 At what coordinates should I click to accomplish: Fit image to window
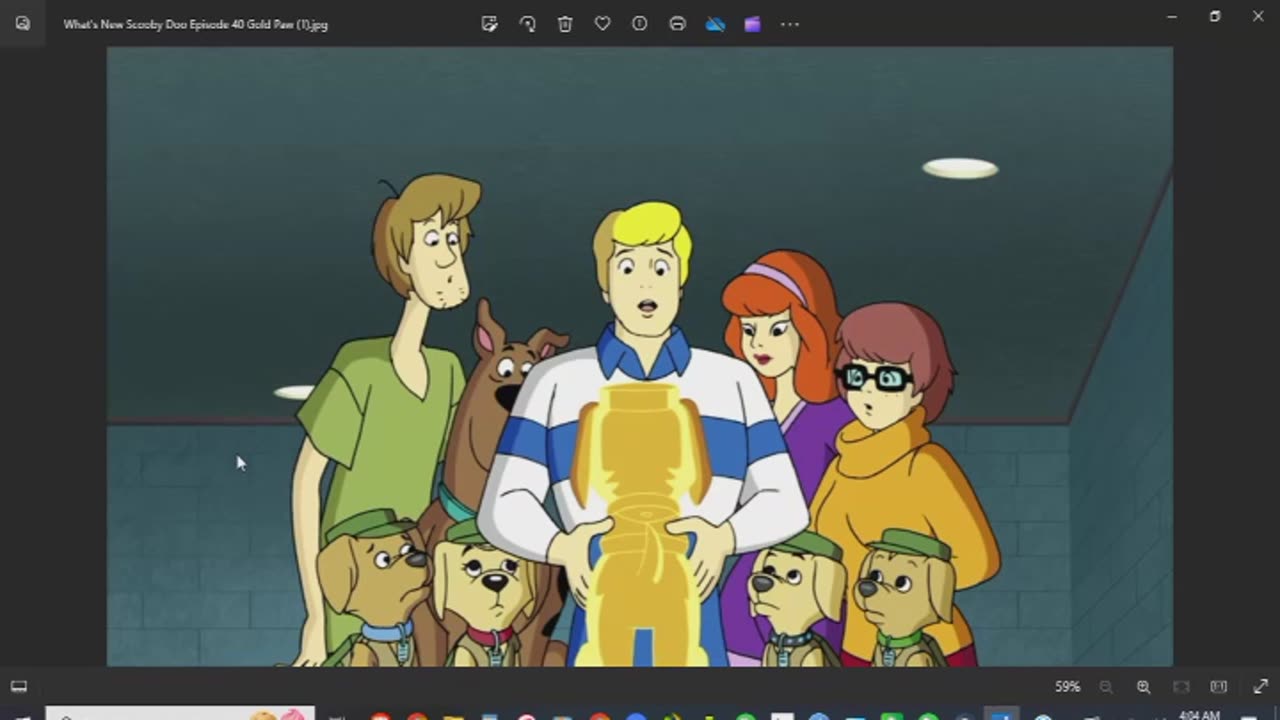pyautogui.click(x=1181, y=687)
